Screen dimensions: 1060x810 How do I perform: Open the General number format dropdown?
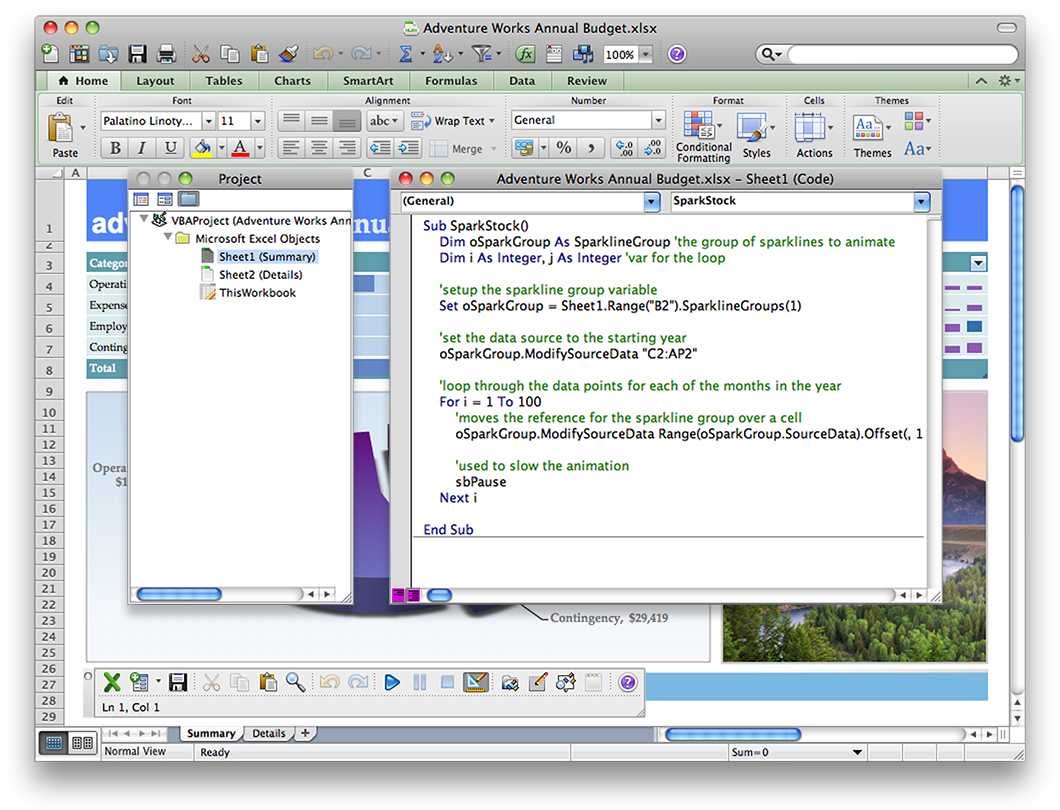[x=658, y=120]
